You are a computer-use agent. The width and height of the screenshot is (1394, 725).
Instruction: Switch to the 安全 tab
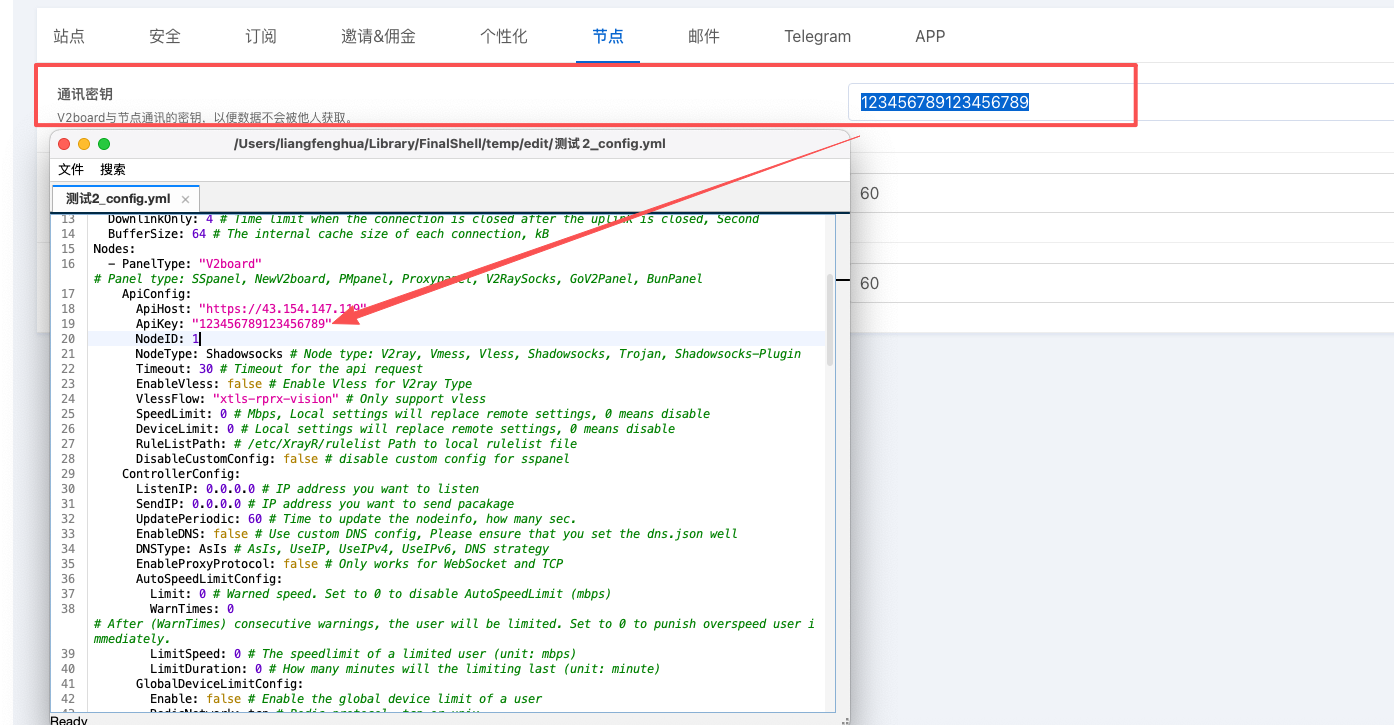165,36
